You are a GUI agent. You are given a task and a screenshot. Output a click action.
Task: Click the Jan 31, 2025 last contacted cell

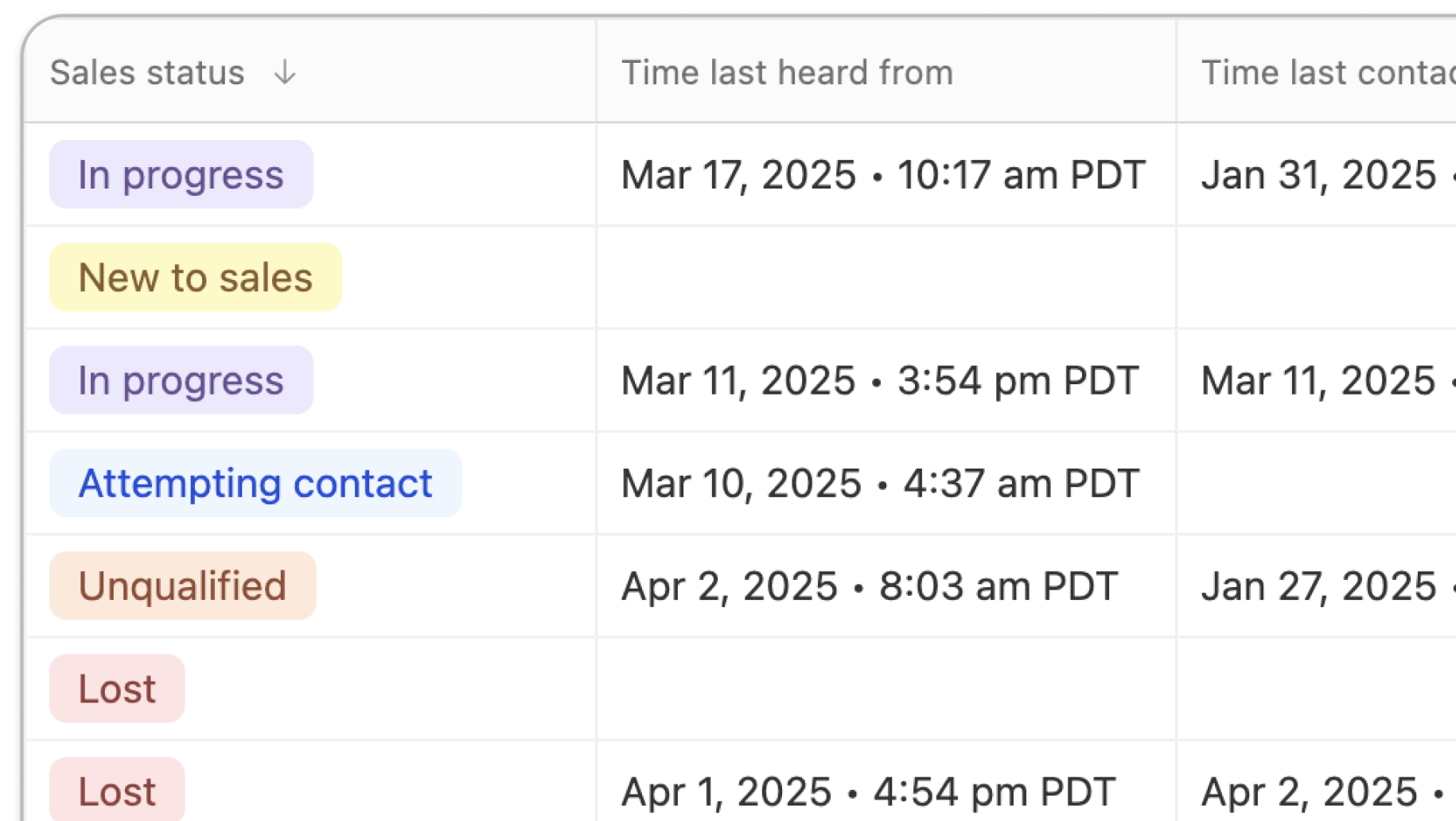(x=1319, y=175)
